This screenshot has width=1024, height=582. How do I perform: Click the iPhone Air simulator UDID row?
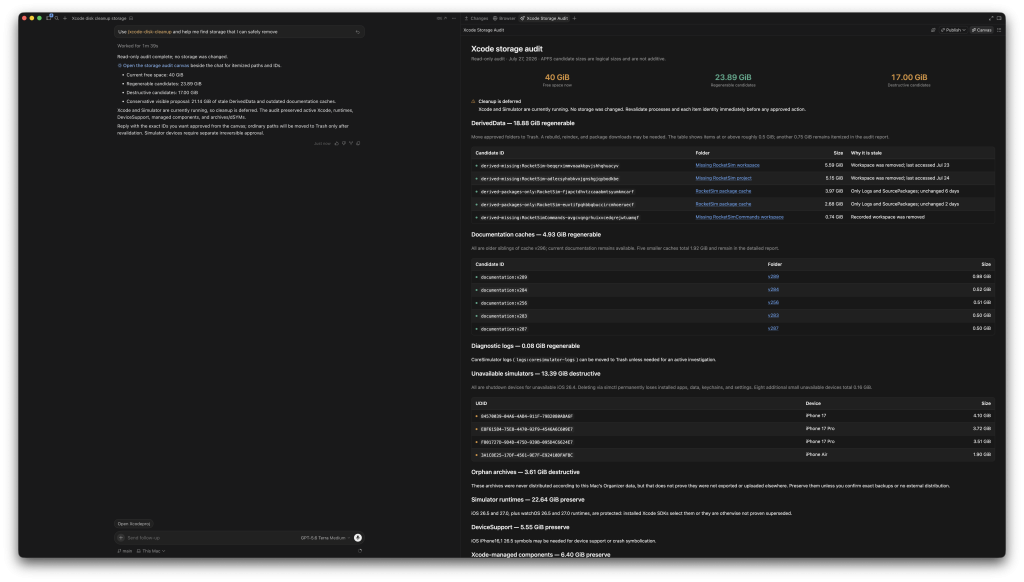[x=733, y=455]
